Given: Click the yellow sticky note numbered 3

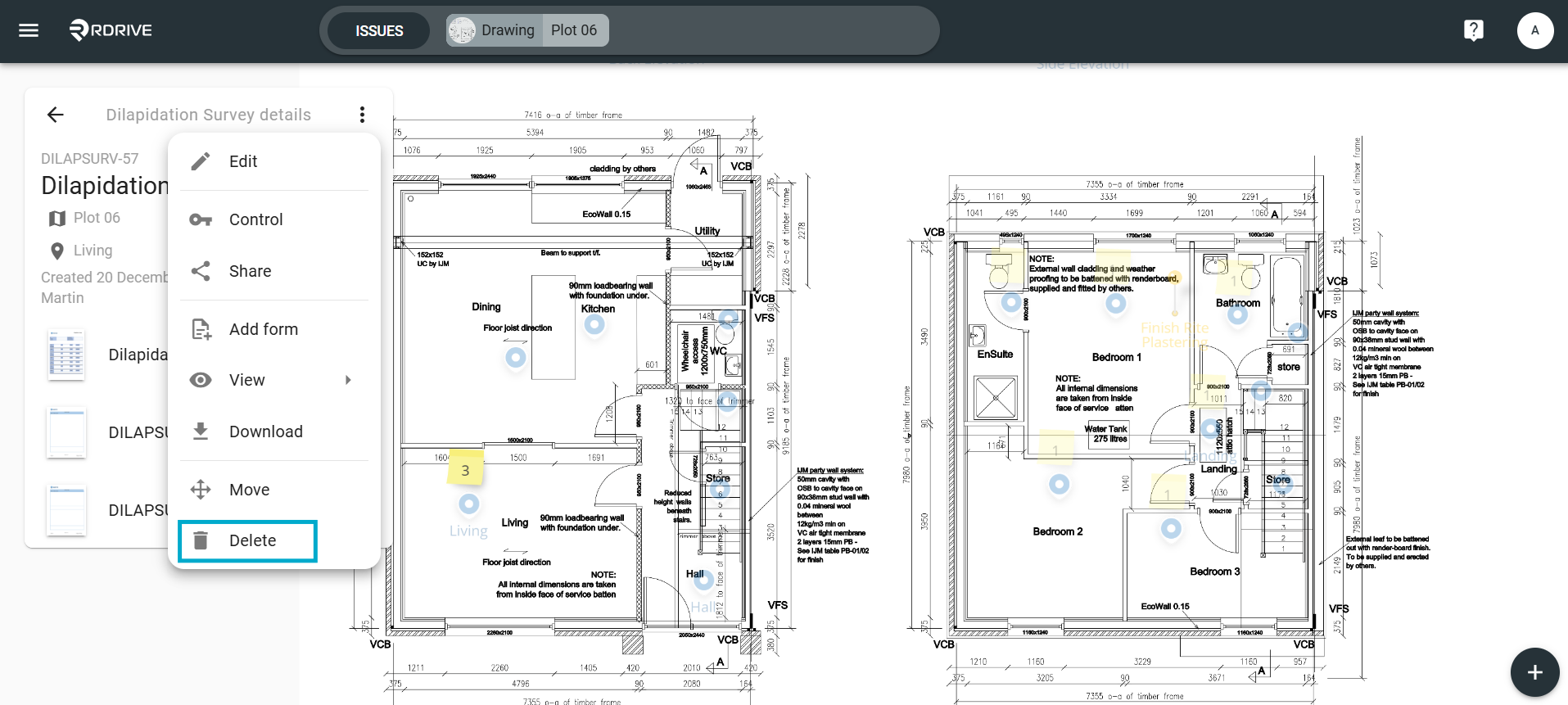Looking at the screenshot, I should point(465,469).
